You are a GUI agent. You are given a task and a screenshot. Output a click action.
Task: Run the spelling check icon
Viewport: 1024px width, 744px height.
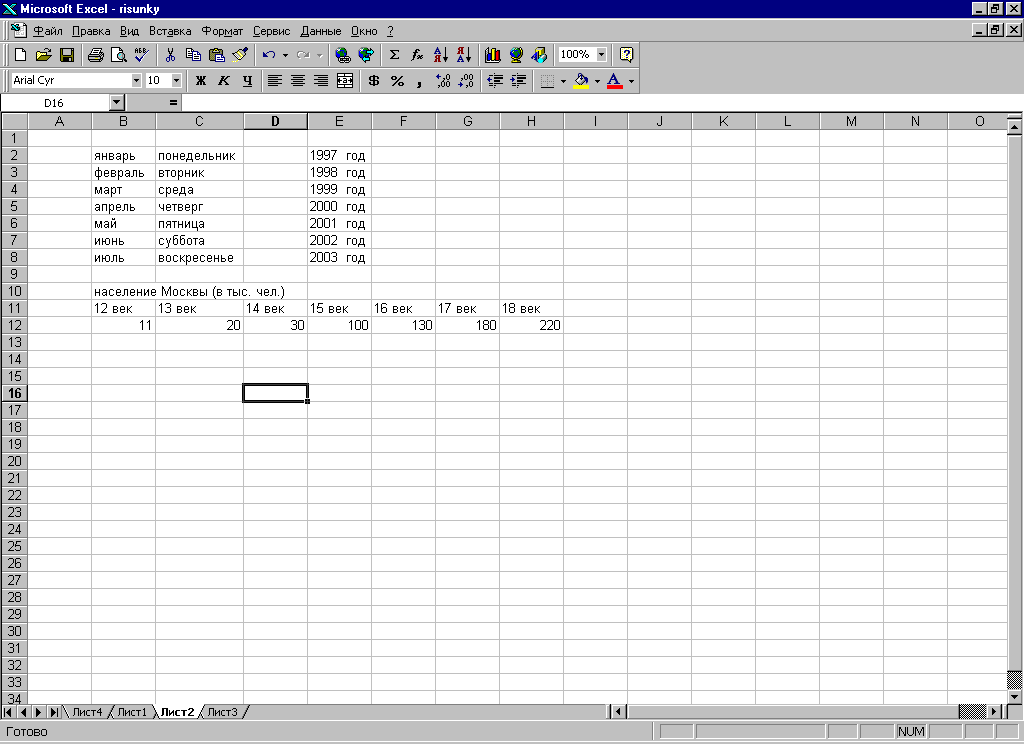[x=142, y=55]
